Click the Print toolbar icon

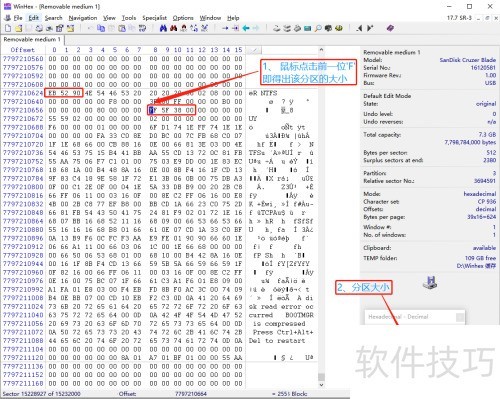39,29
